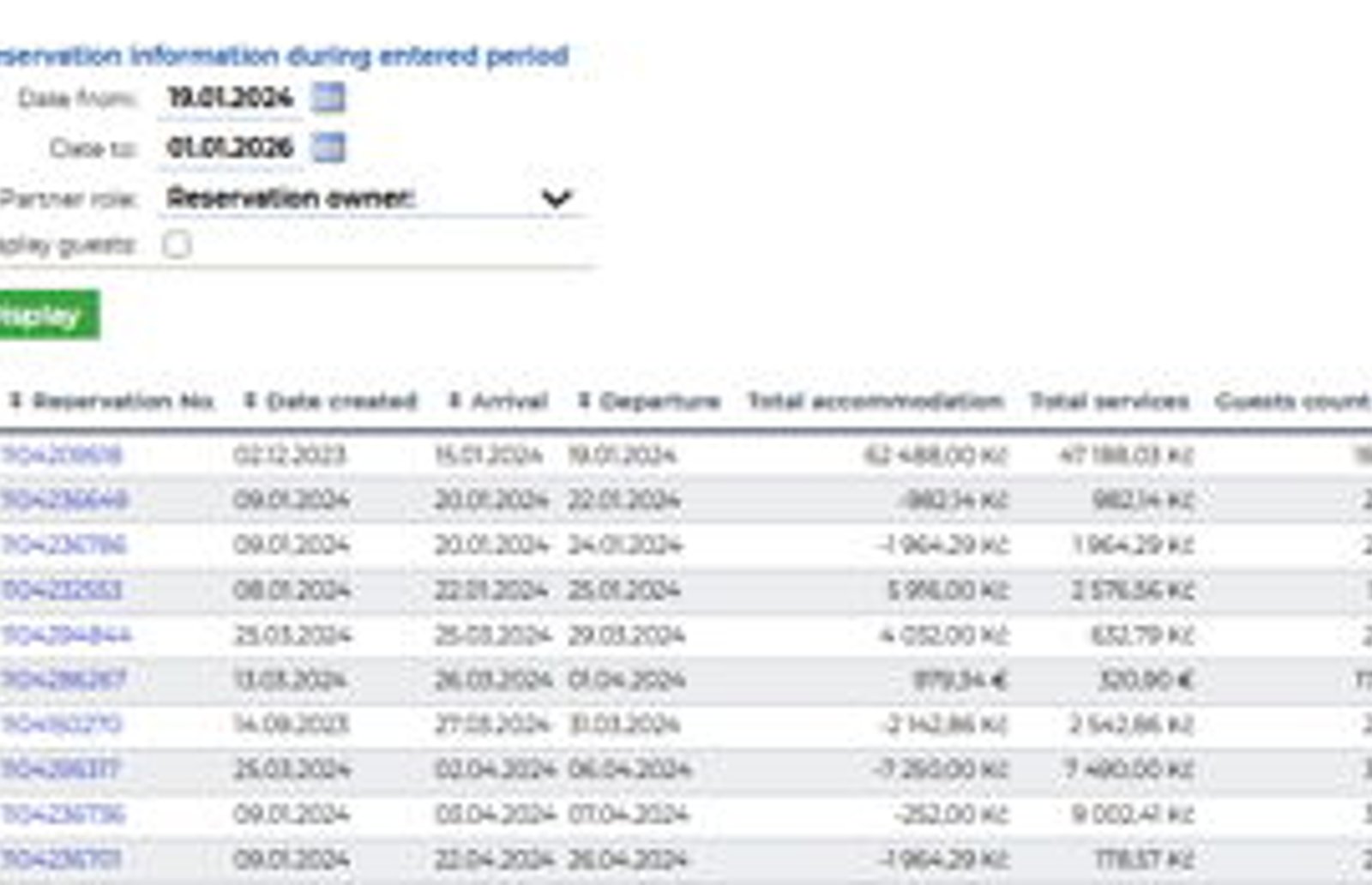
Task: Select date created cell 14.08.2023
Action: 292,725
